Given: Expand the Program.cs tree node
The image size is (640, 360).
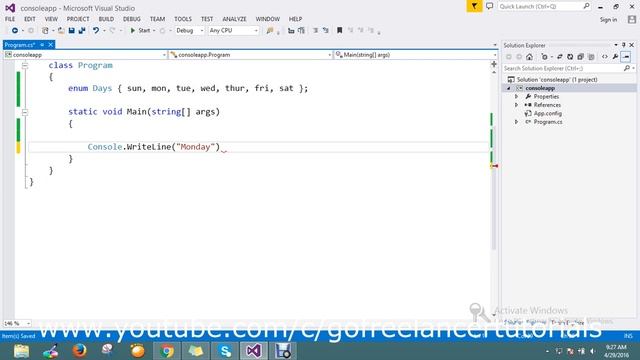Looking at the screenshot, I should pos(516,122).
